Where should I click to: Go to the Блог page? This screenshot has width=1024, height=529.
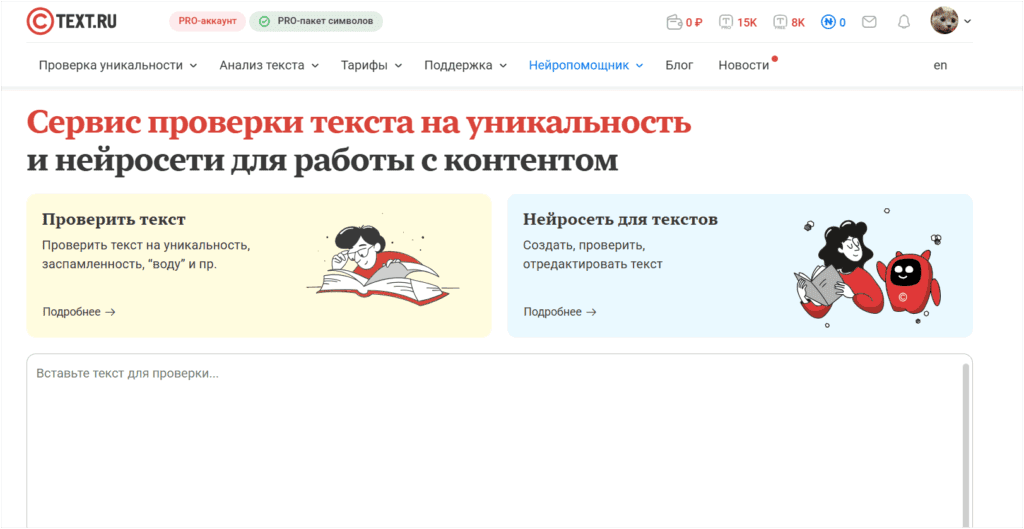click(x=679, y=65)
